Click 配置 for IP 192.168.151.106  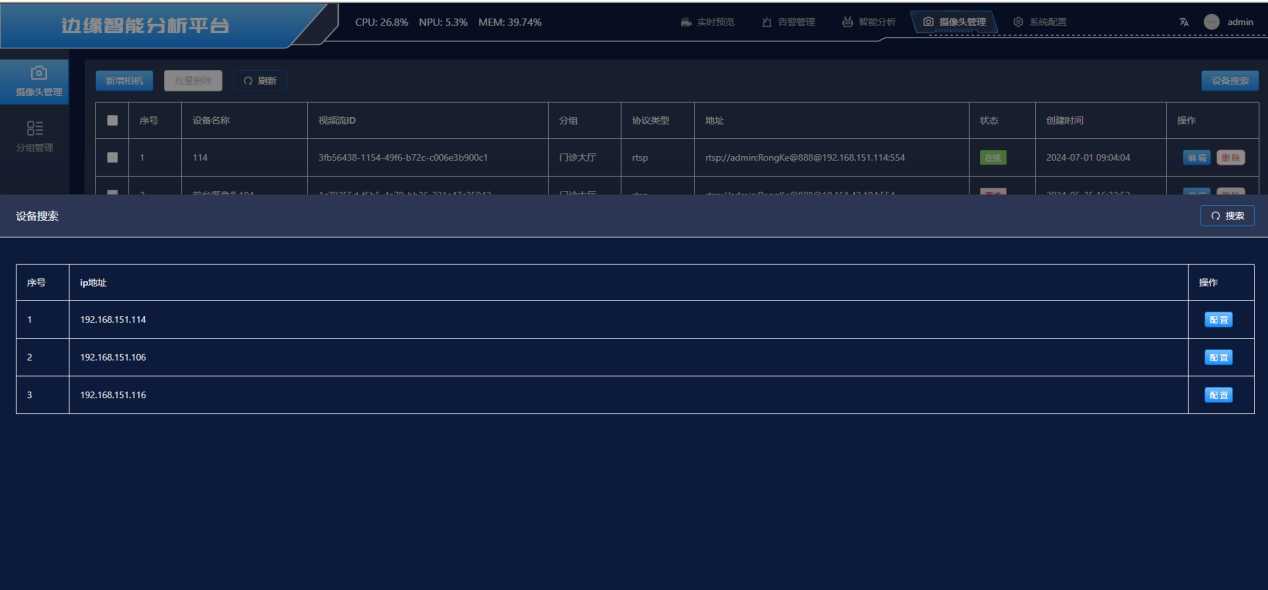tap(1218, 357)
